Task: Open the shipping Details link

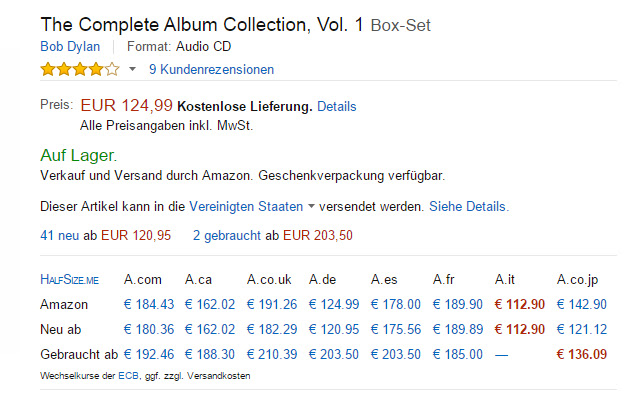Action: click(x=336, y=106)
